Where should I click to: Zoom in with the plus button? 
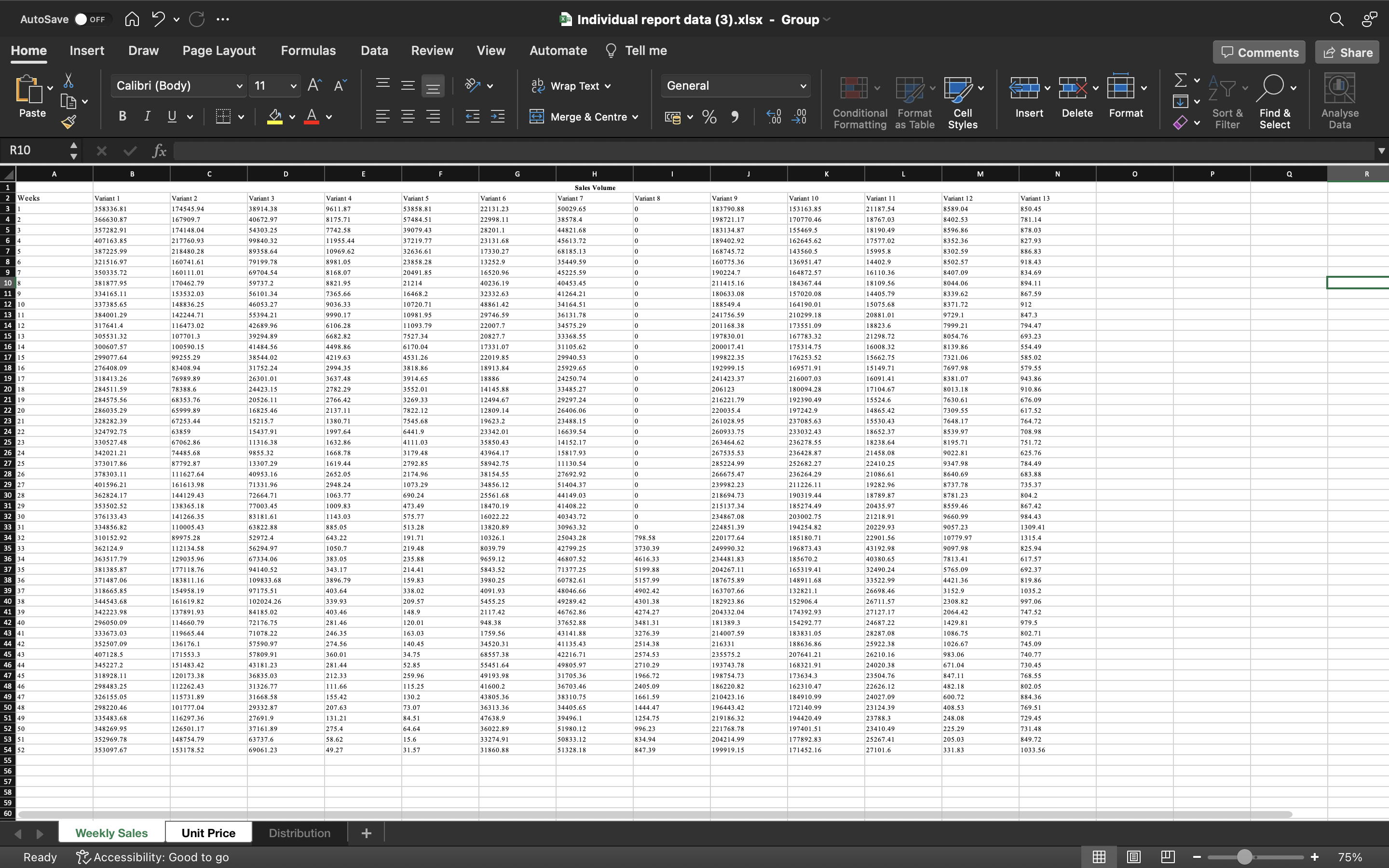point(1314,857)
